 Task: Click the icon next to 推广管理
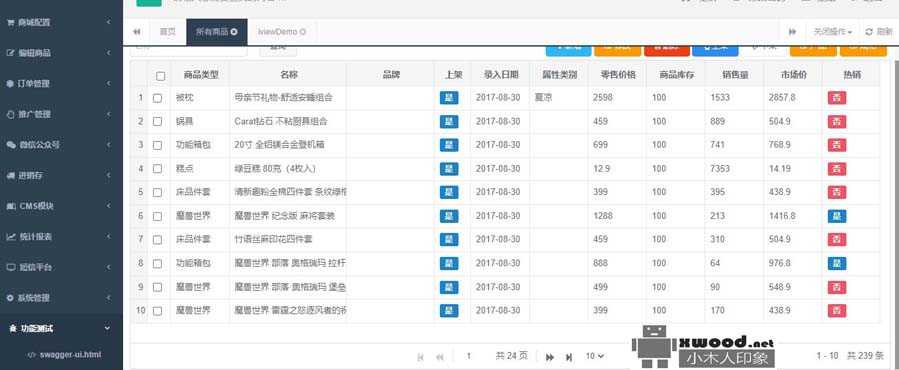pos(10,114)
